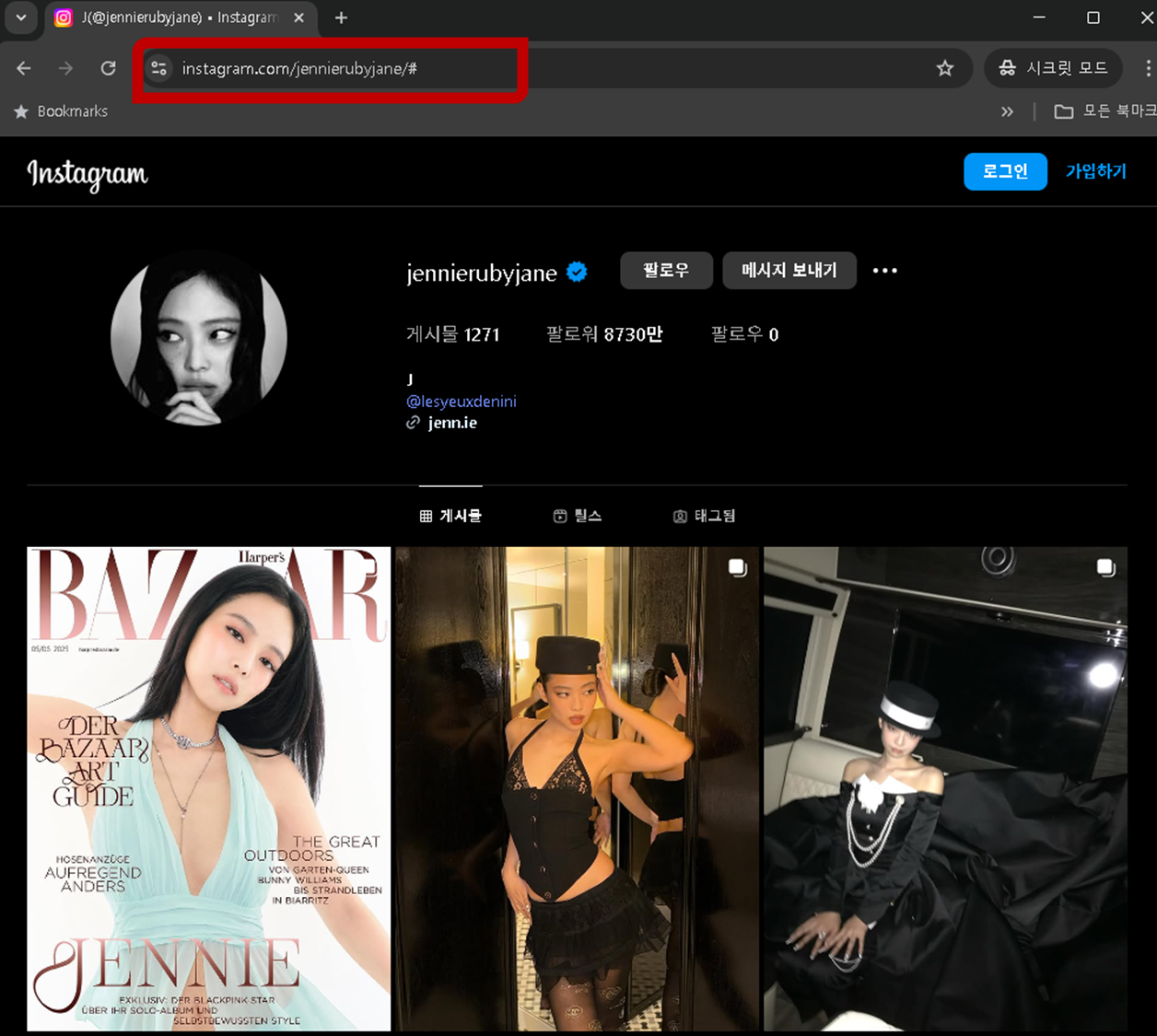Open the tab search dropdown arrow

[20, 17]
